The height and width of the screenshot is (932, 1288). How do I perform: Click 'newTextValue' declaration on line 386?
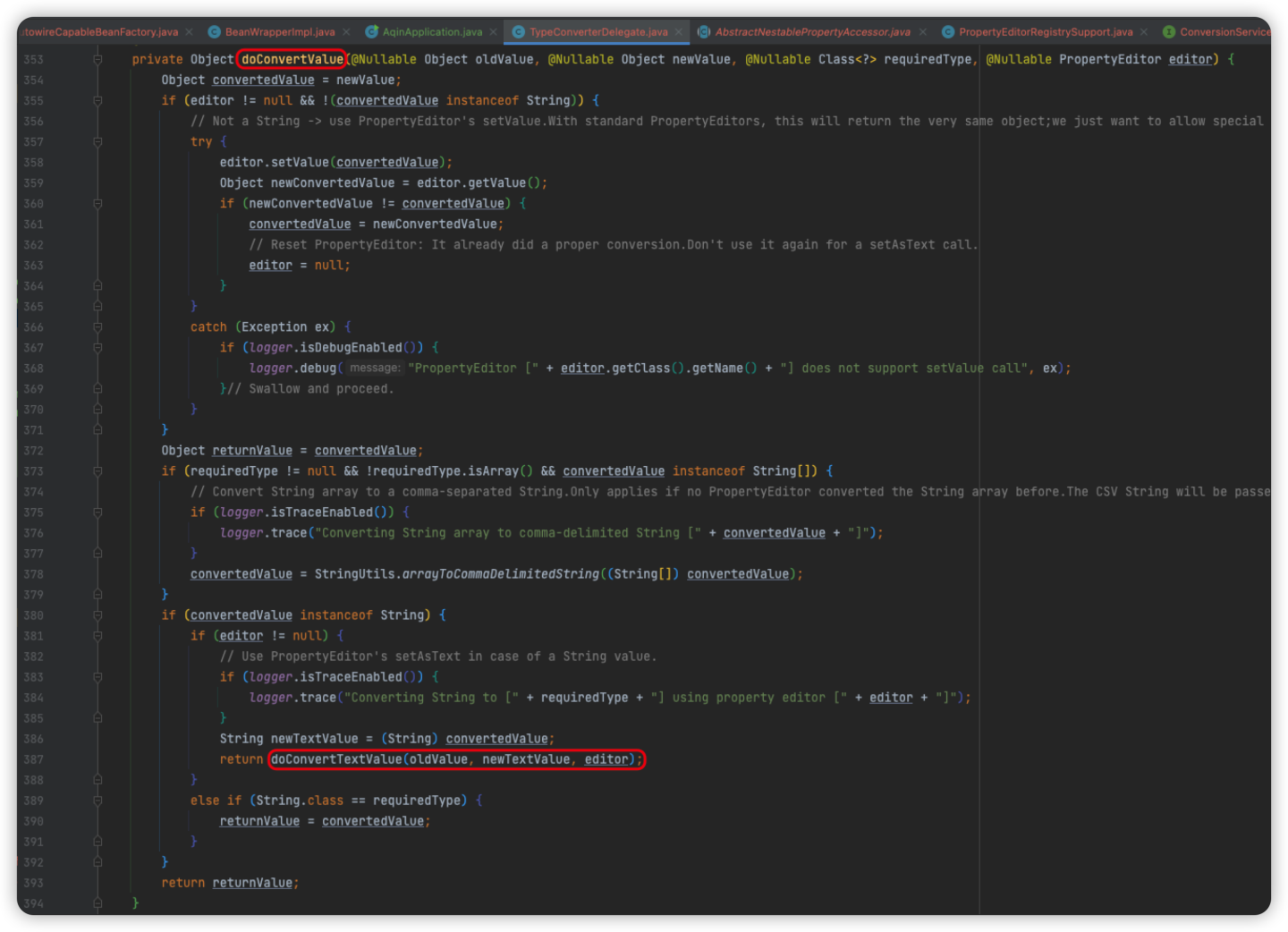[x=314, y=739]
